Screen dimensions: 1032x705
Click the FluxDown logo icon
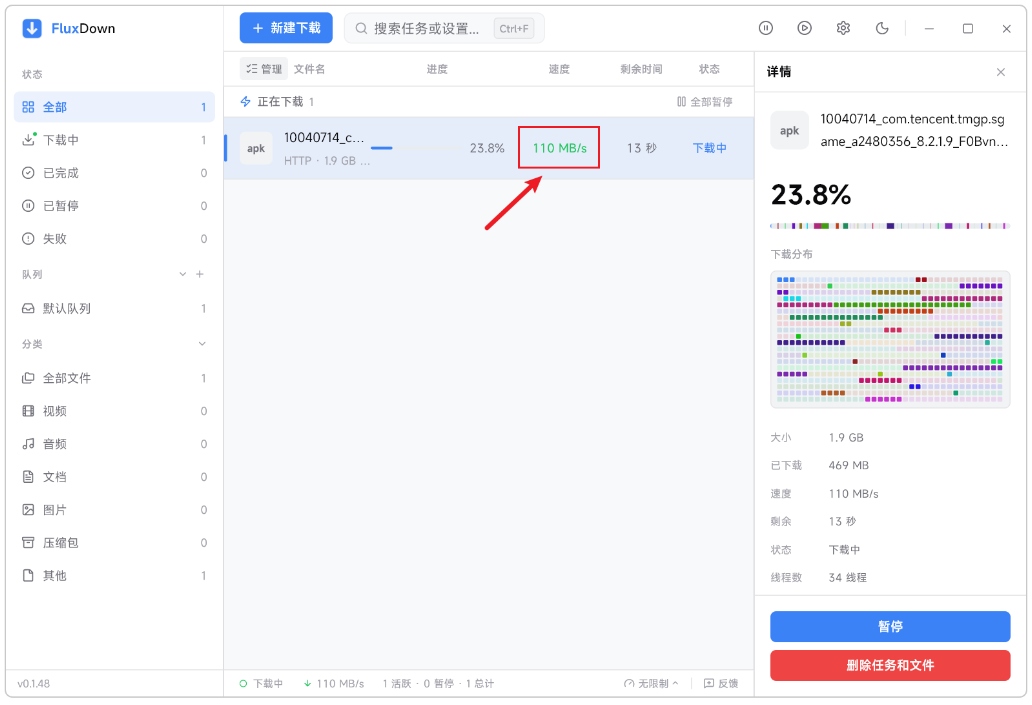(32, 28)
